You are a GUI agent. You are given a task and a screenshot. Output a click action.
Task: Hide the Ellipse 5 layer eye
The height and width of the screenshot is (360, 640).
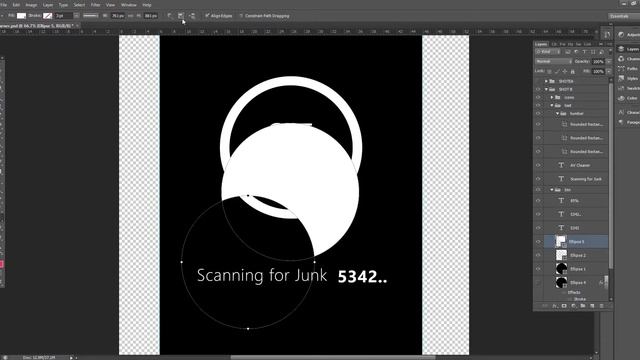pyautogui.click(x=538, y=242)
